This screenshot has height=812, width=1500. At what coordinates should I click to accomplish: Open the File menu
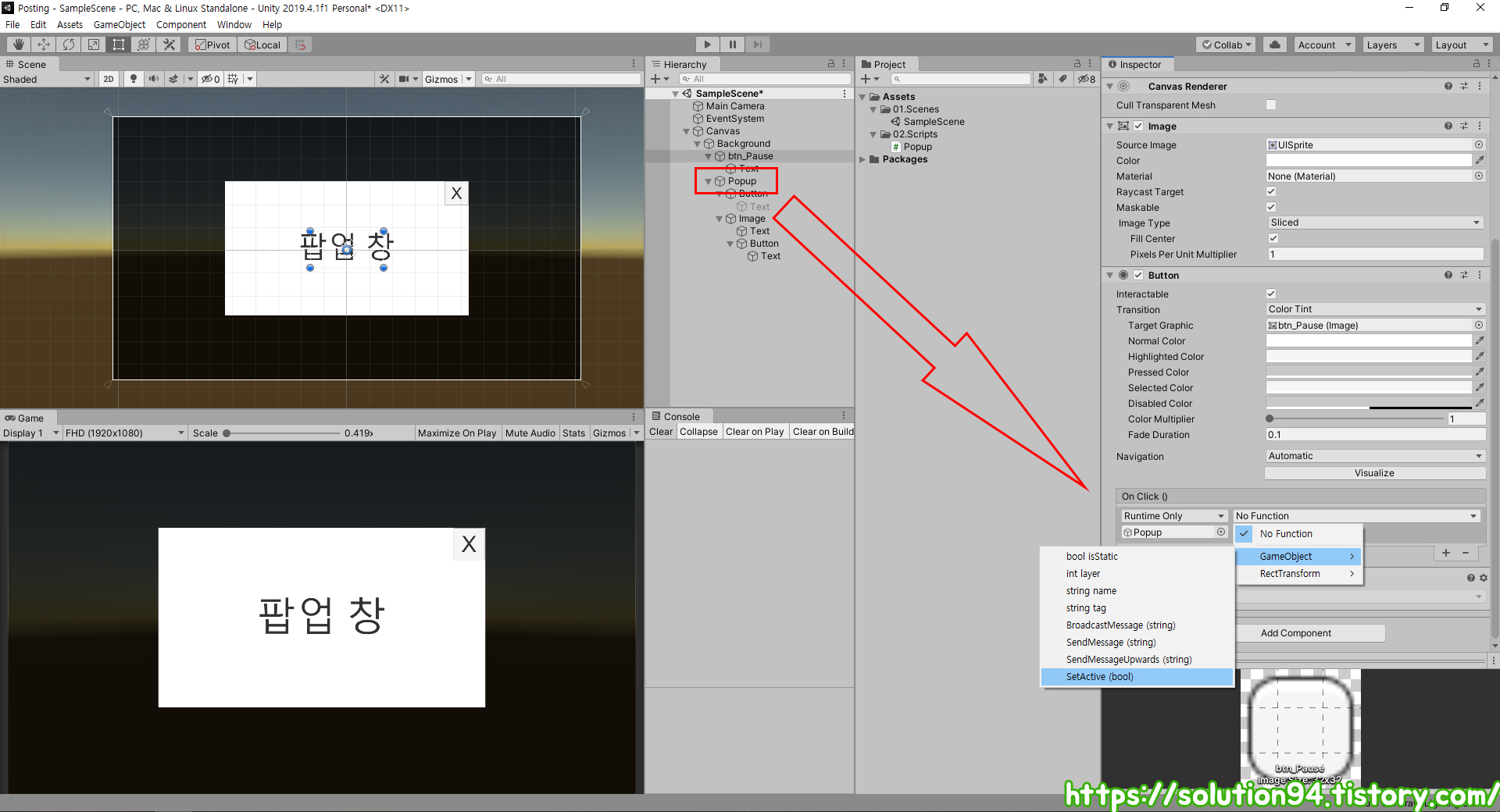point(12,24)
